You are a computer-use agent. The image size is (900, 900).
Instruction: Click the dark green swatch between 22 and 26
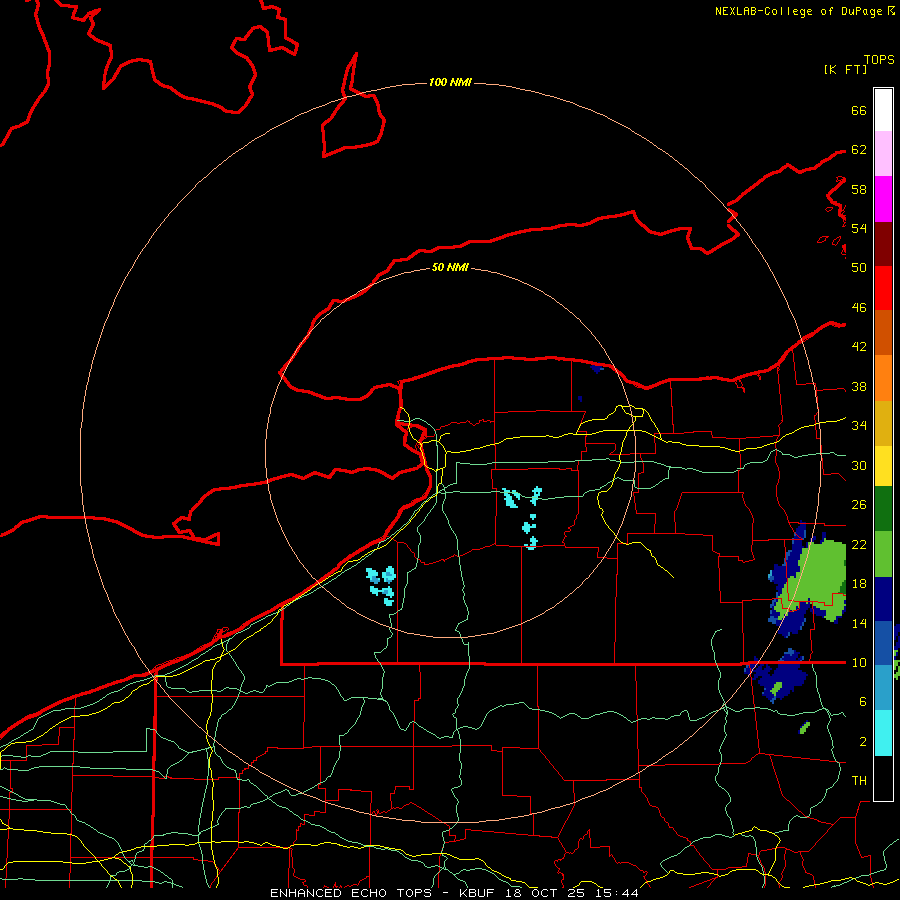[883, 509]
